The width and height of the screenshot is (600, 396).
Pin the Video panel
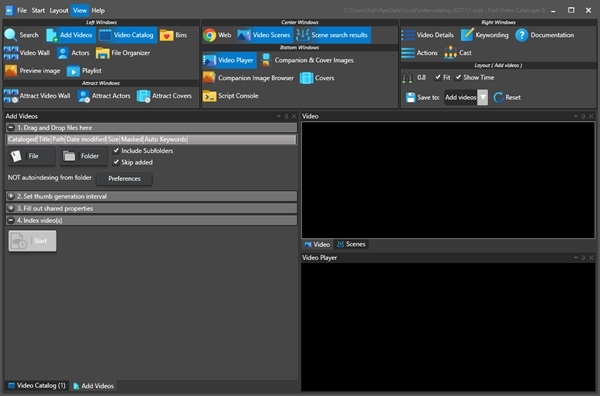click(583, 116)
